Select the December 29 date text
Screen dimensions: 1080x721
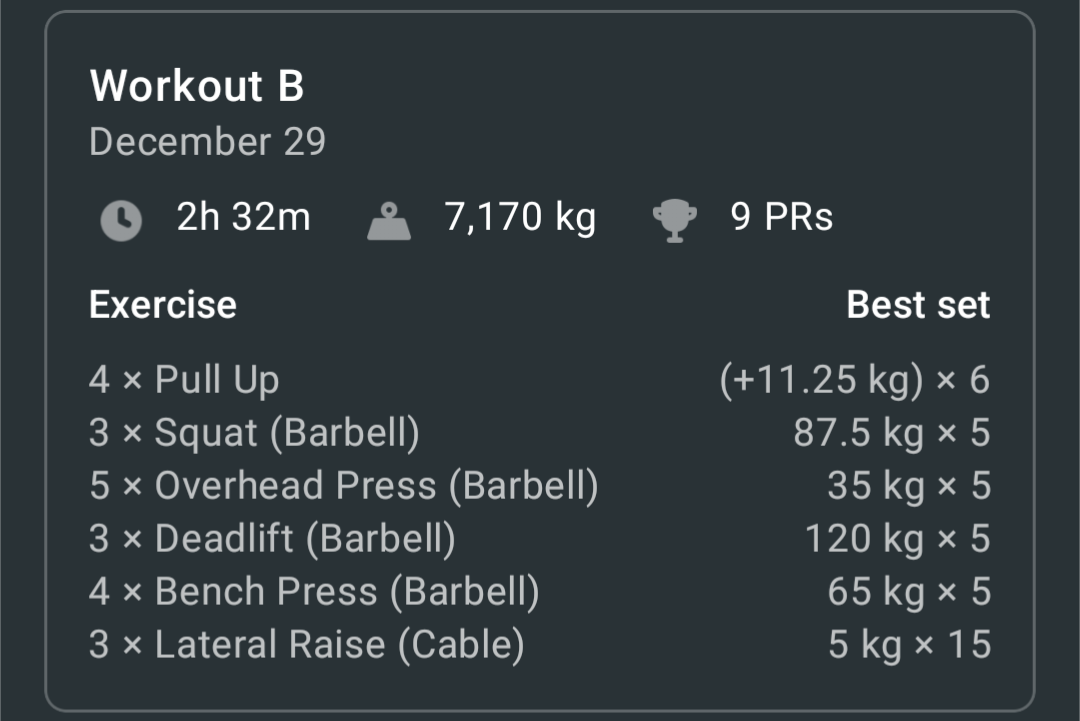click(x=207, y=142)
